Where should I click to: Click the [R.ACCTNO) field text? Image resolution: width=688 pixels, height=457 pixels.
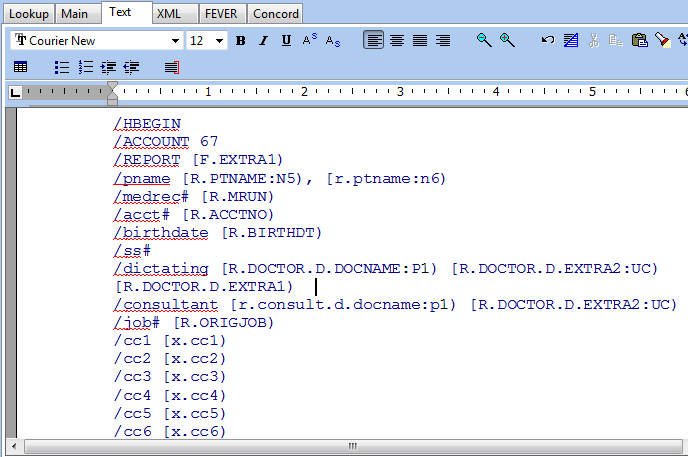[228, 214]
